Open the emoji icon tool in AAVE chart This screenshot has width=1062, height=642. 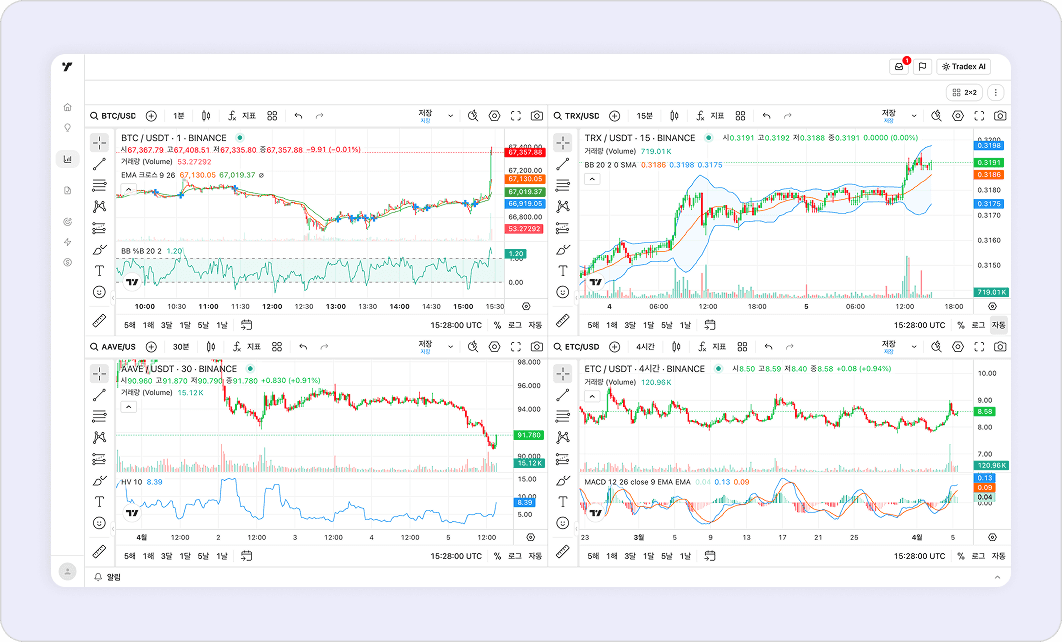click(100, 523)
